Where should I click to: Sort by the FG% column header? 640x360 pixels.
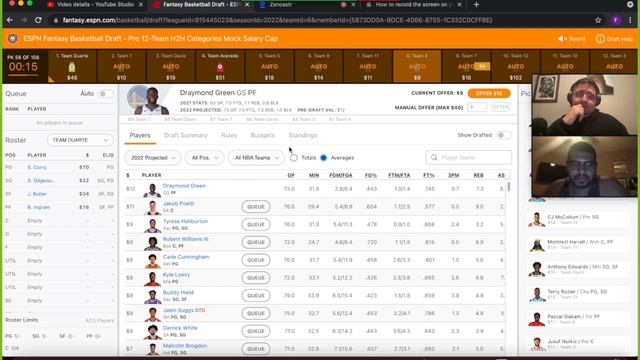tap(371, 175)
